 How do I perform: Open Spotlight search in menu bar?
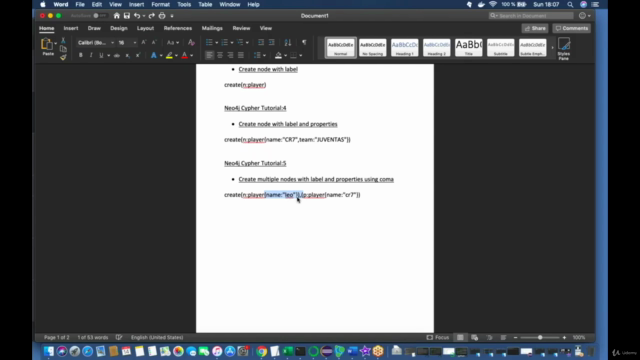(x=570, y=4)
